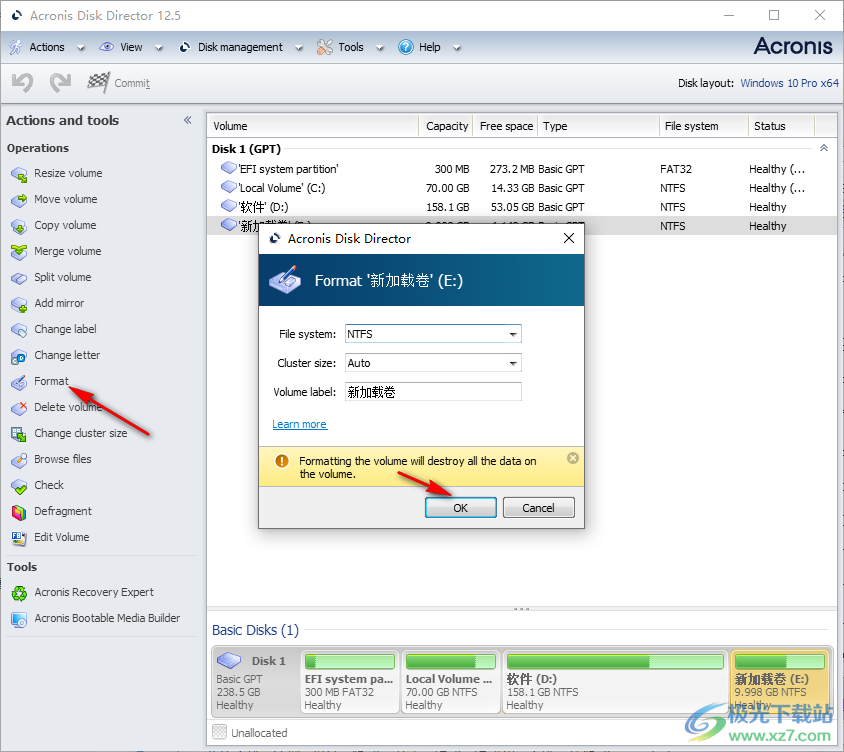Click the Copy volume icon
The height and width of the screenshot is (752, 844).
(x=19, y=226)
